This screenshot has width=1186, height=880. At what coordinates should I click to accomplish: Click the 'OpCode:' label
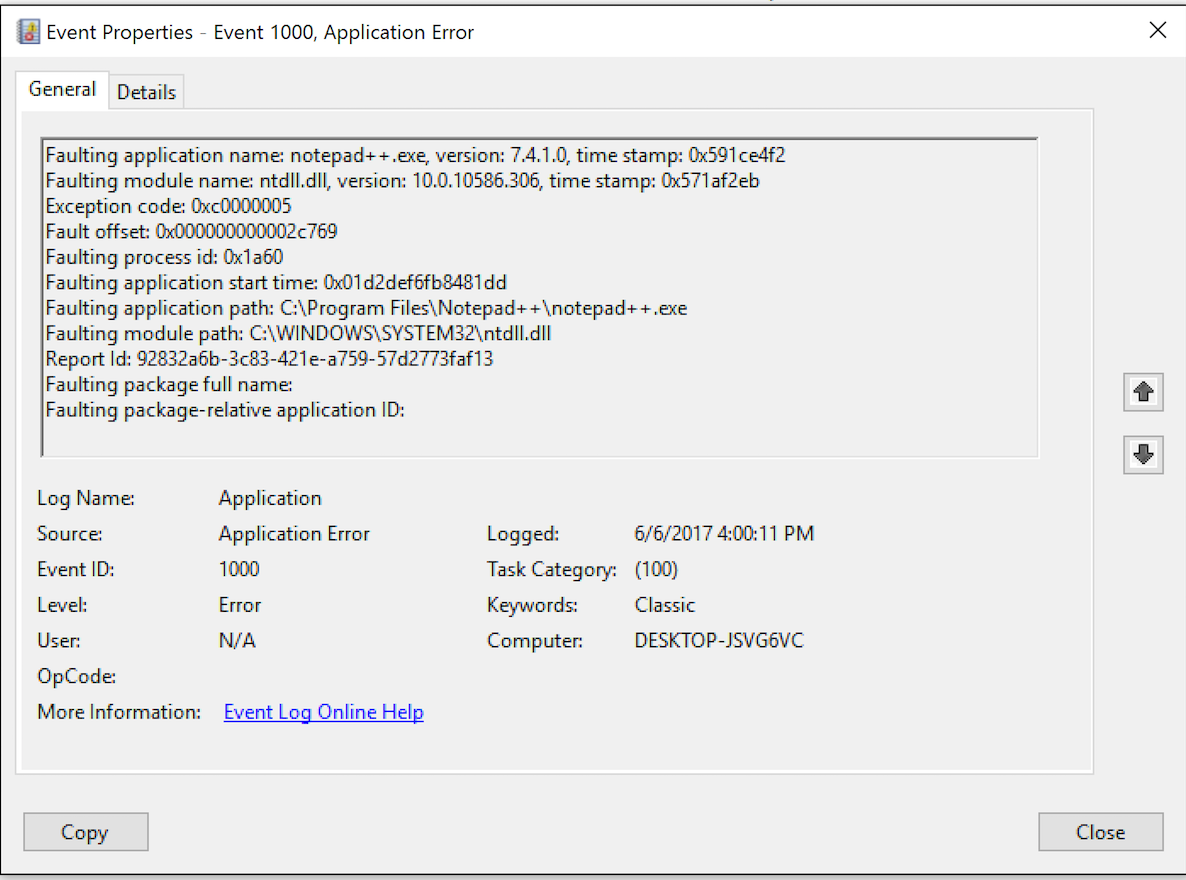(76, 676)
